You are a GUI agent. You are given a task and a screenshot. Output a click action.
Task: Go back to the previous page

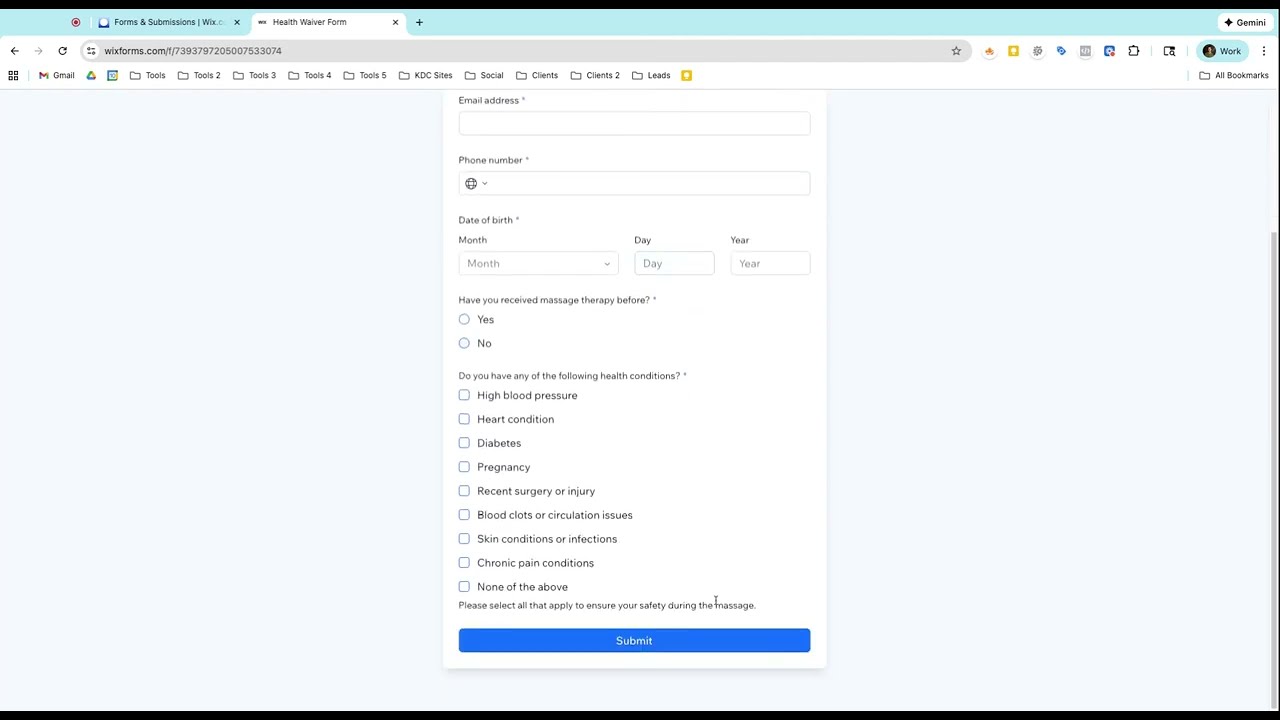(x=14, y=51)
